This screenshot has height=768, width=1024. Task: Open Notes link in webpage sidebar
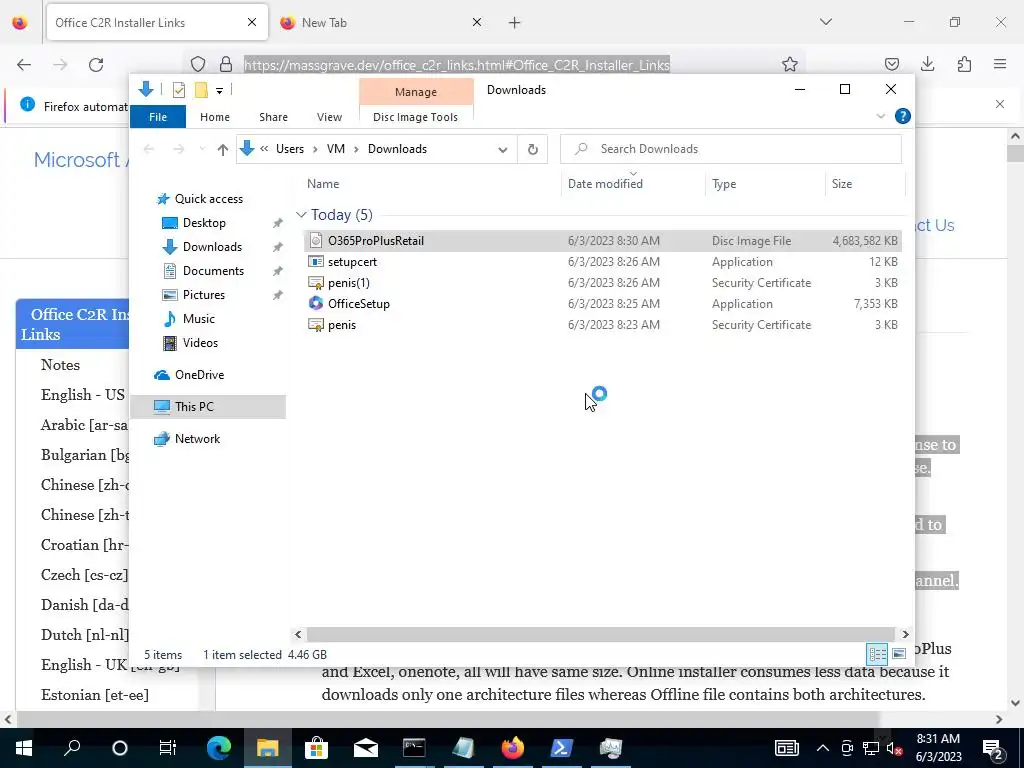(60, 365)
